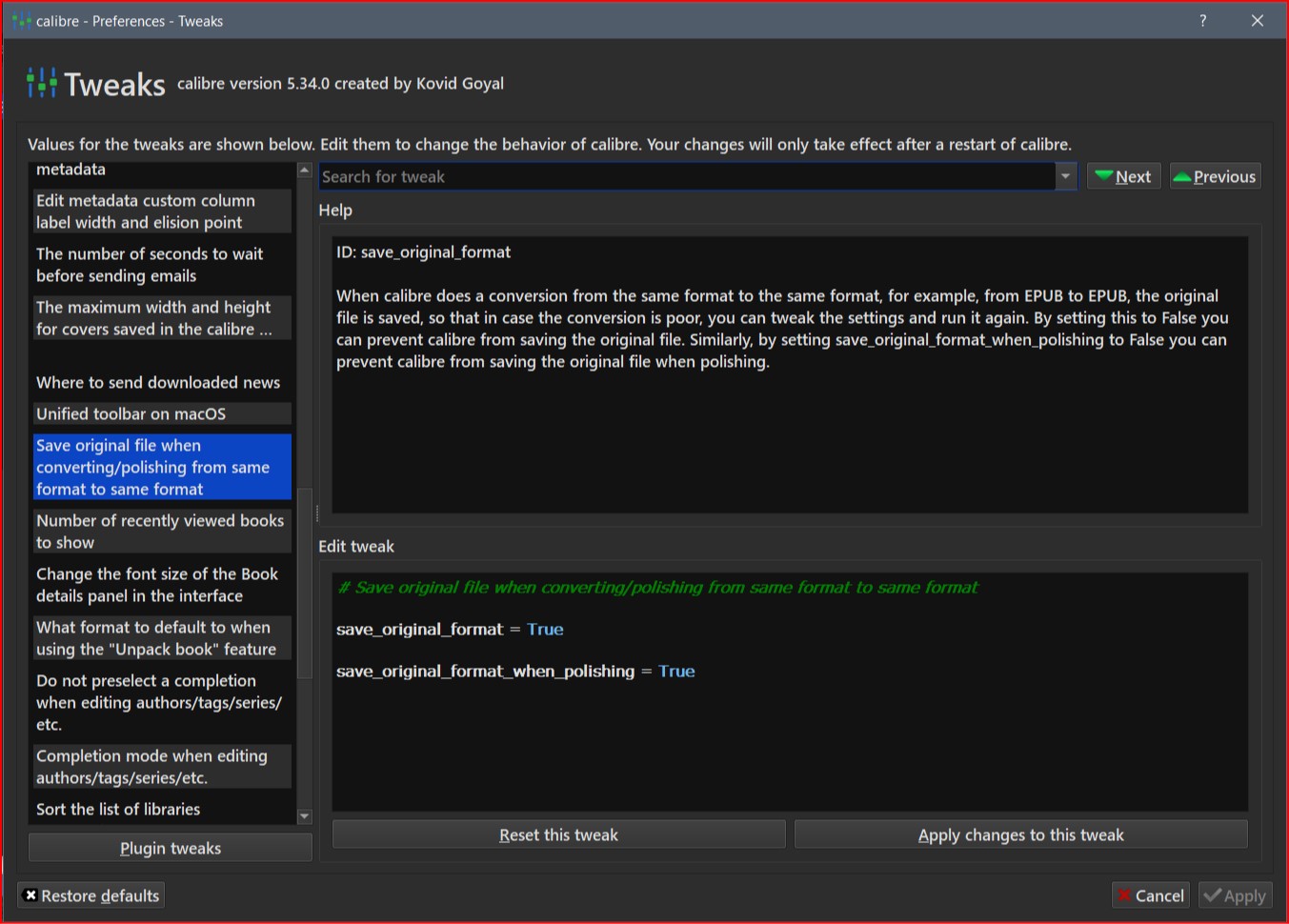Focus the Search for tweak field
The image size is (1289, 924).
(x=687, y=176)
